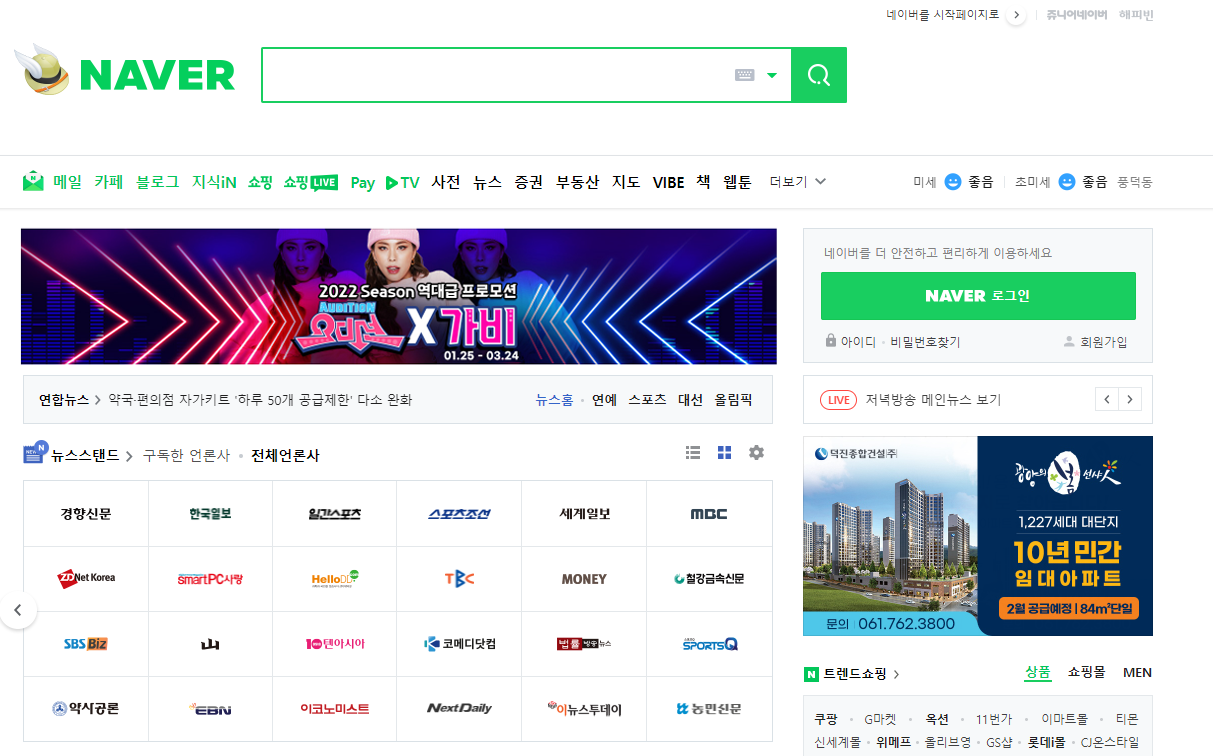The image size is (1213, 756).
Task: Click the 미세 dust smiley icon
Action: [x=953, y=182]
